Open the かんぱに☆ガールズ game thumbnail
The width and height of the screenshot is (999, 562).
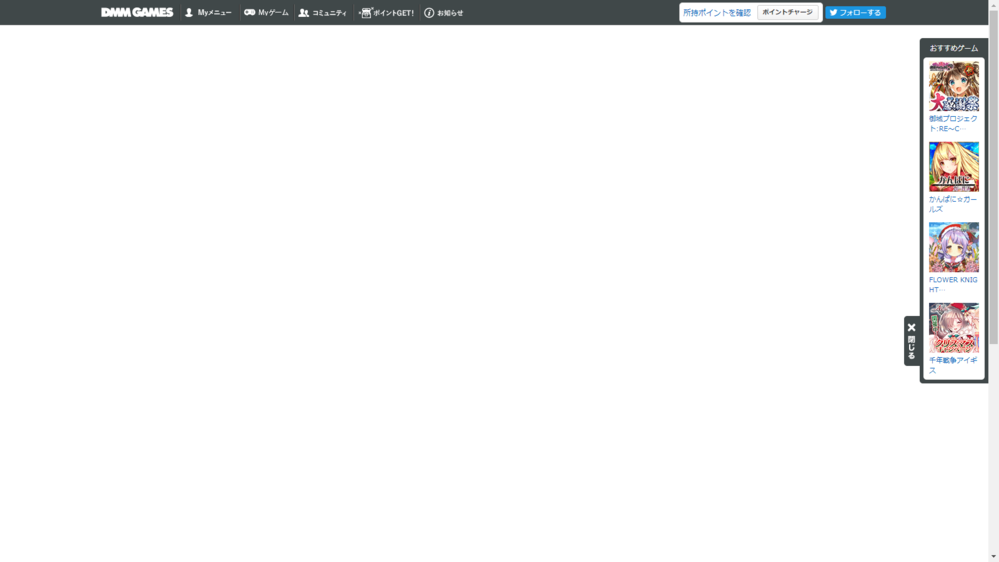click(x=953, y=167)
